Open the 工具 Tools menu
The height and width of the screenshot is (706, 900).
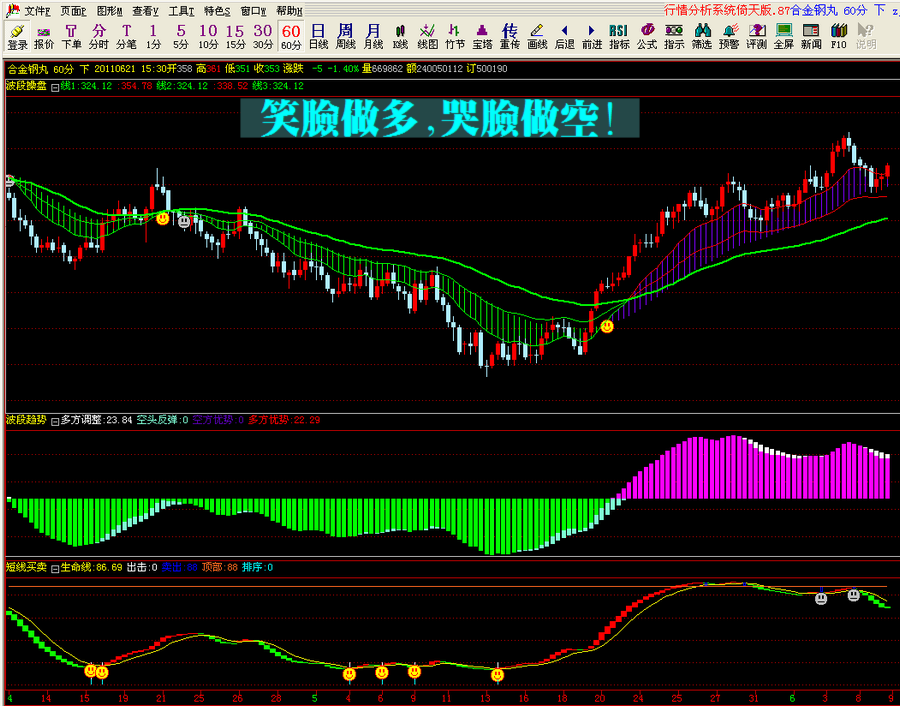click(181, 11)
